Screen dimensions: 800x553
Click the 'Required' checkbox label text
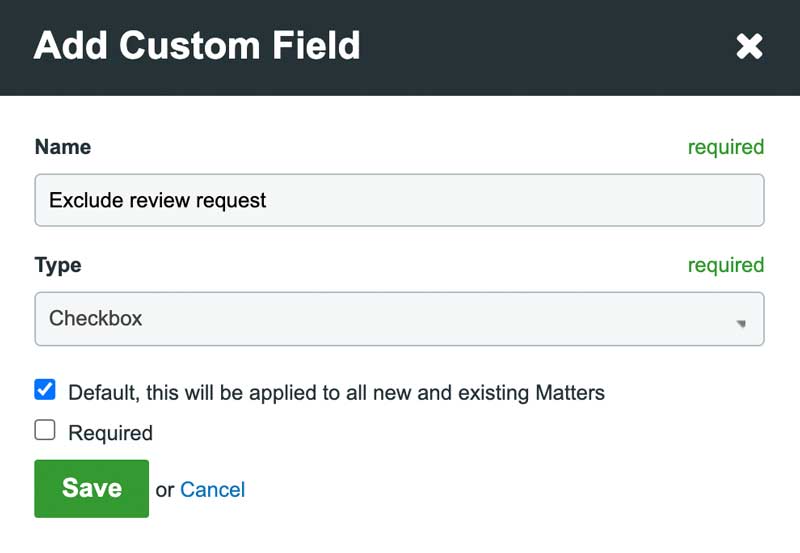tap(110, 433)
